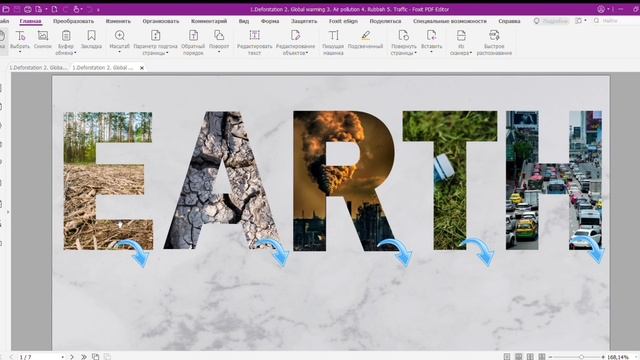Open the Форма ribbon tab
This screenshot has height=360, width=640.
click(270, 21)
